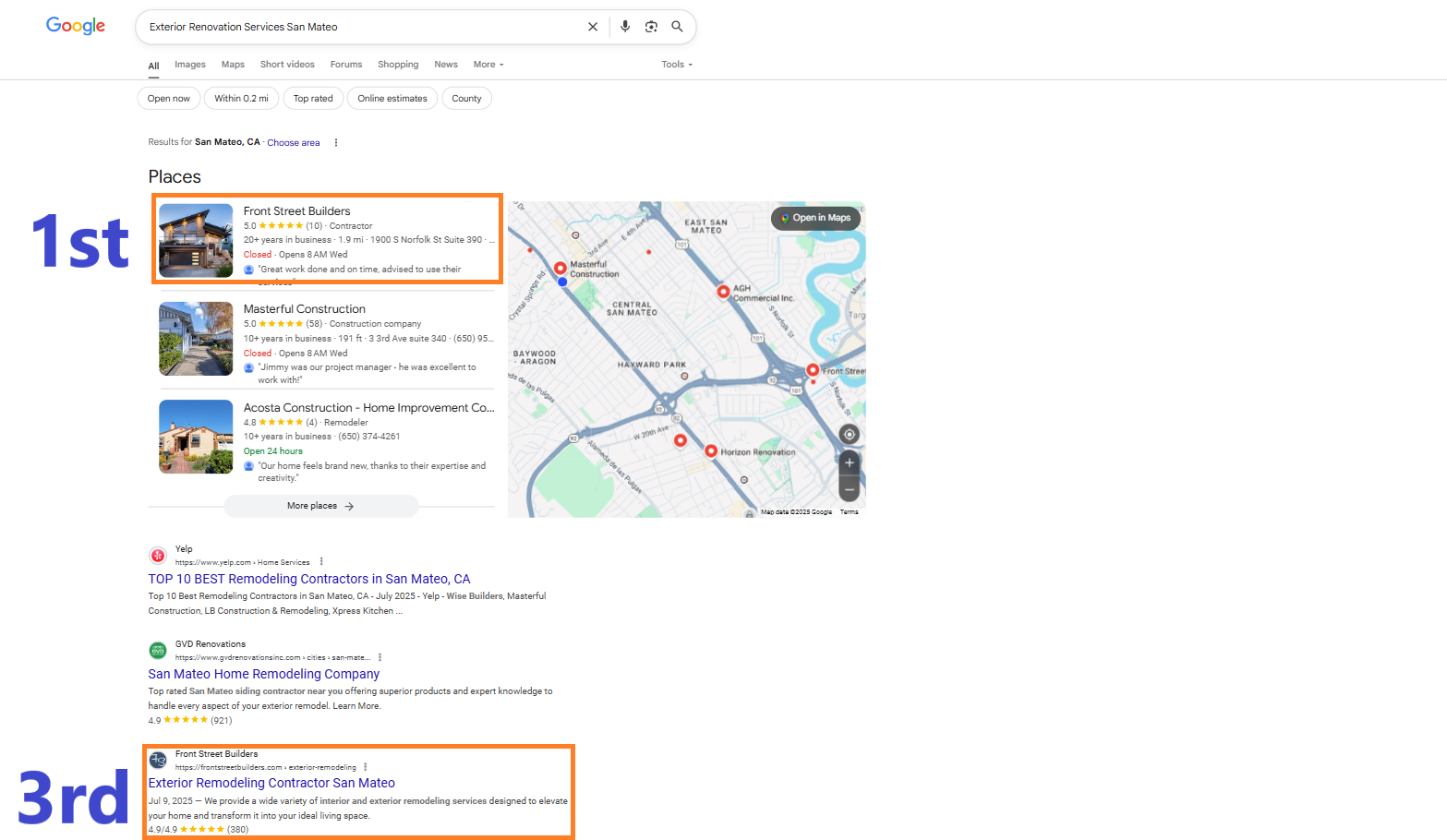Click the yelp.com Home Services URL
The height and width of the screenshot is (840, 1447).
coord(243,562)
